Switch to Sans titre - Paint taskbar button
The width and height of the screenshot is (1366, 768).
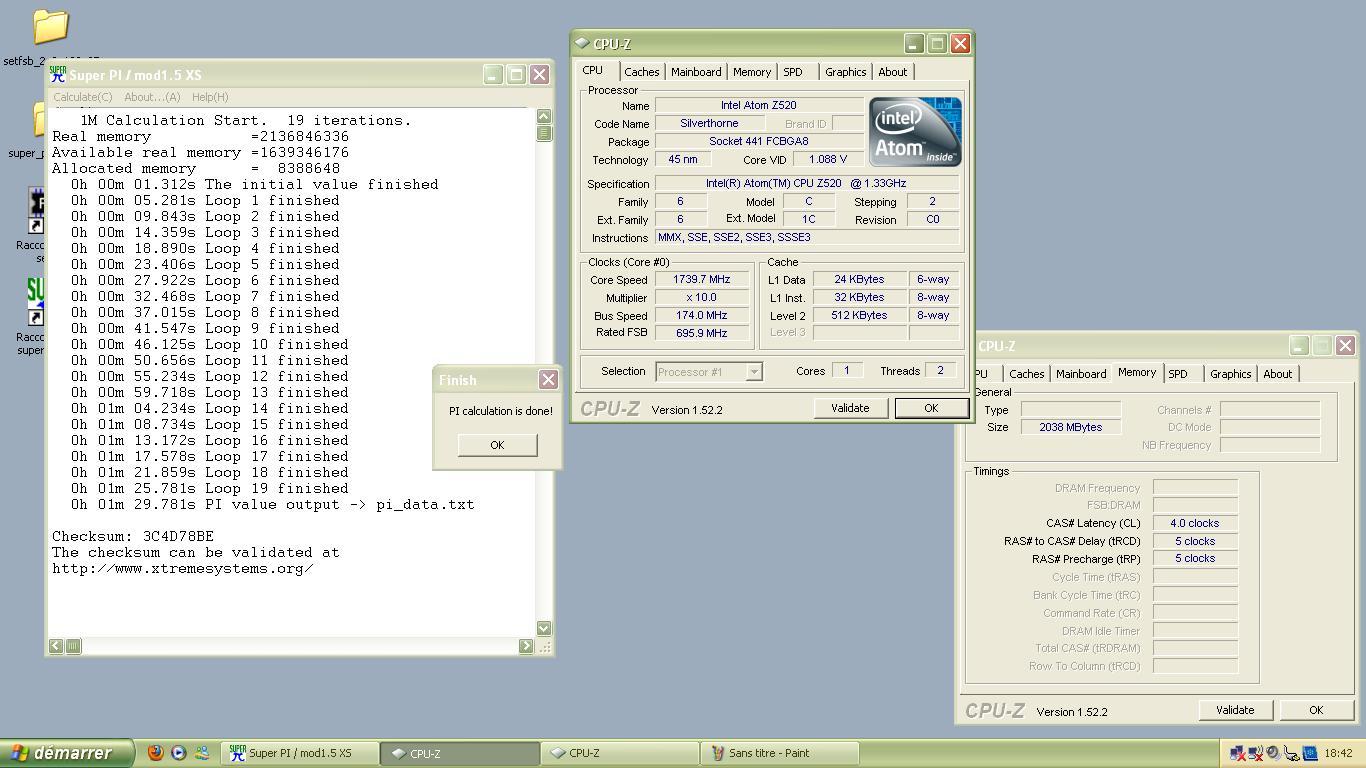780,753
